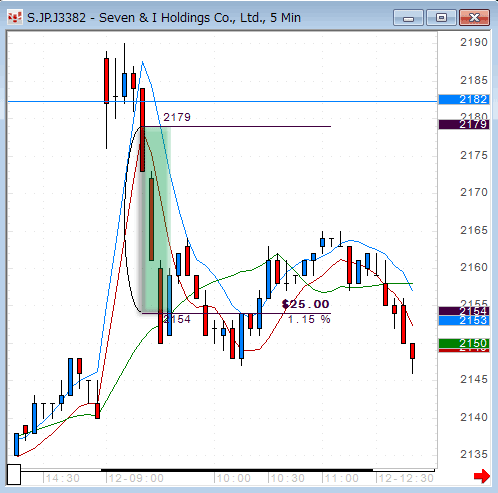The height and width of the screenshot is (493, 498).
Task: Click the 2140 price axis label
Action: click(474, 417)
